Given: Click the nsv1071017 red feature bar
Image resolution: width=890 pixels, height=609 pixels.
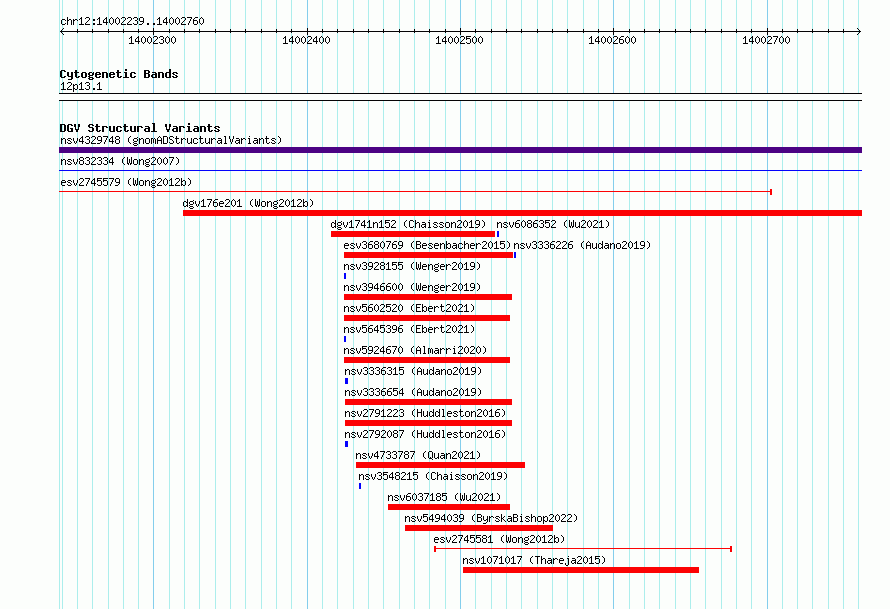Looking at the screenshot, I should tap(581, 570).
